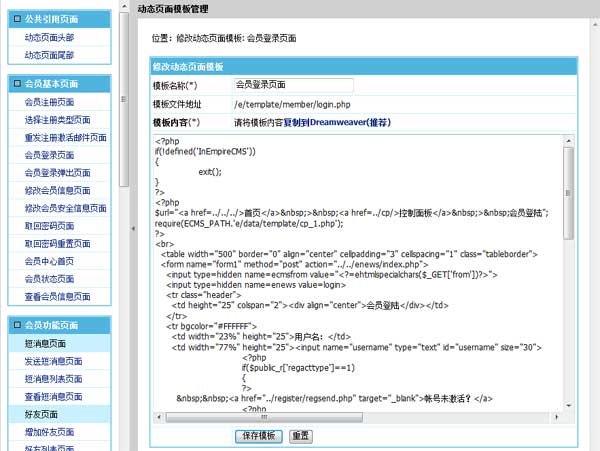Click the code editor's scroll-down arrow
The height and width of the screenshot is (451, 600).
click(x=568, y=402)
